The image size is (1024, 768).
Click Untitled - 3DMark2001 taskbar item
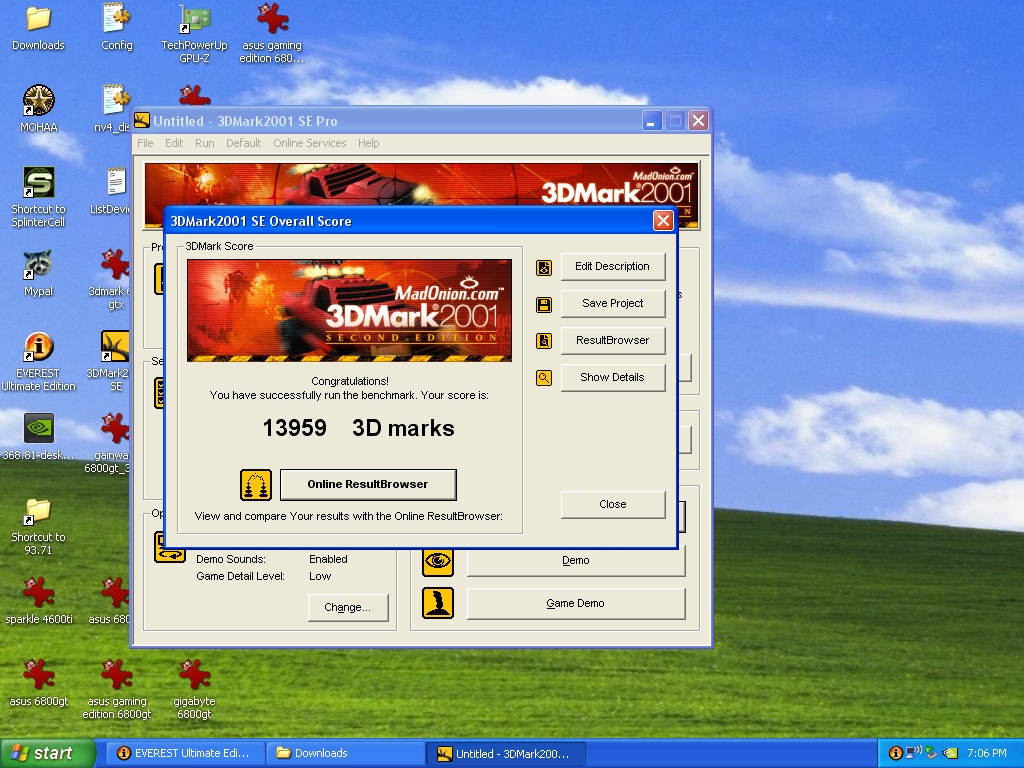(506, 753)
